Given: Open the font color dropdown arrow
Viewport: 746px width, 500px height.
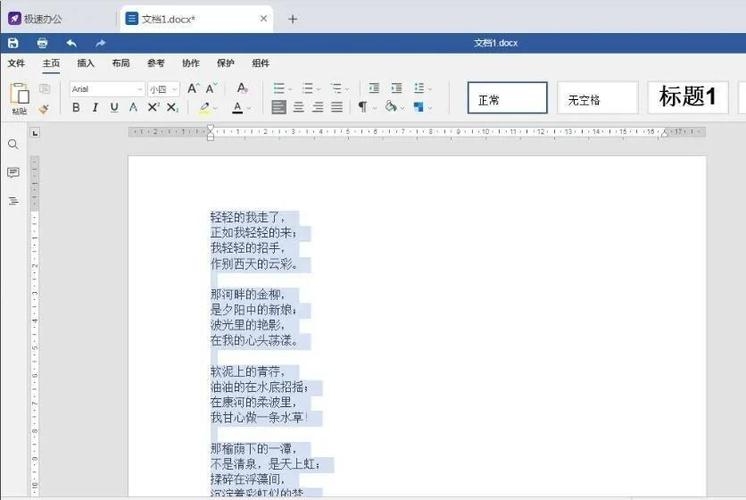Looking at the screenshot, I should pyautogui.click(x=248, y=108).
